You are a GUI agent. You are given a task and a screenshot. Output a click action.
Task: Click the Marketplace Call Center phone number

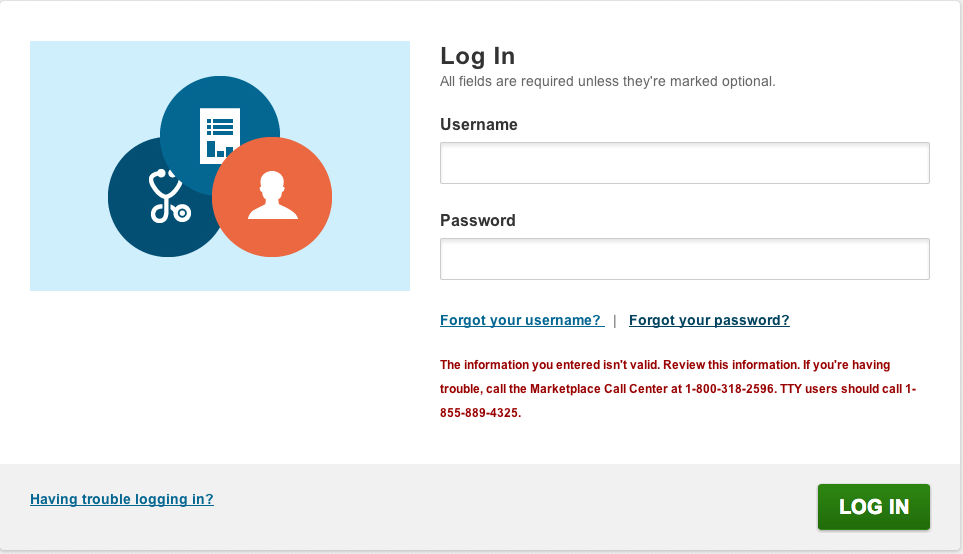pyautogui.click(x=731, y=389)
